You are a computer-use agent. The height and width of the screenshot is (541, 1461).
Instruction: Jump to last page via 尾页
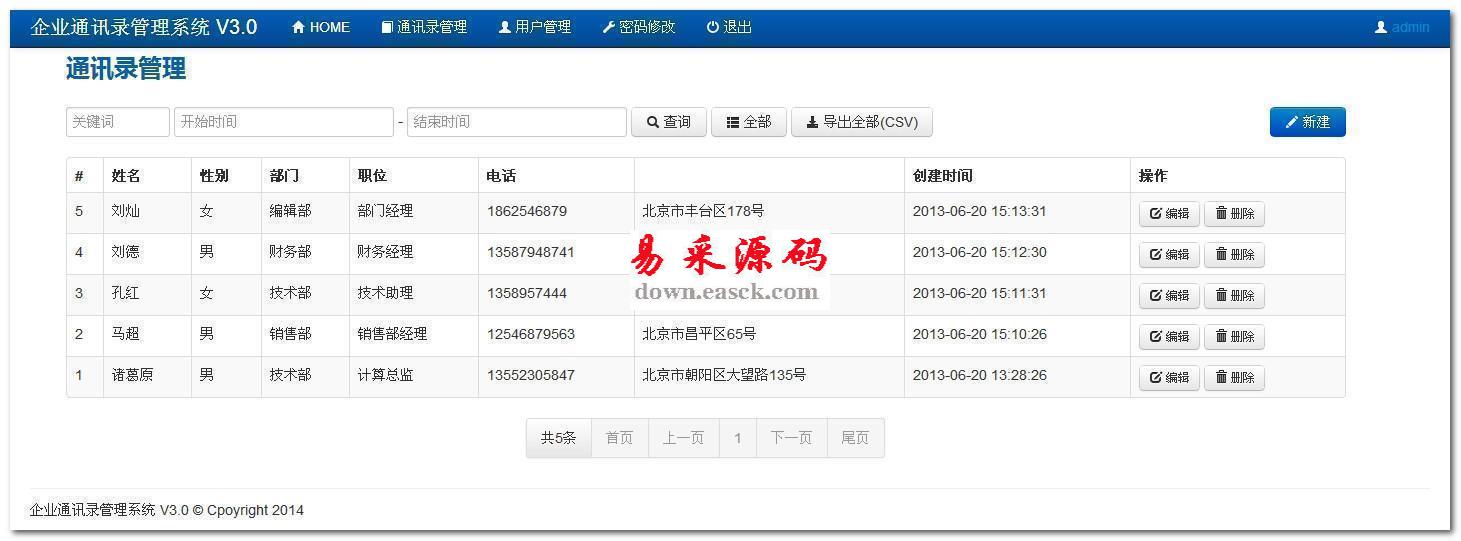[855, 438]
